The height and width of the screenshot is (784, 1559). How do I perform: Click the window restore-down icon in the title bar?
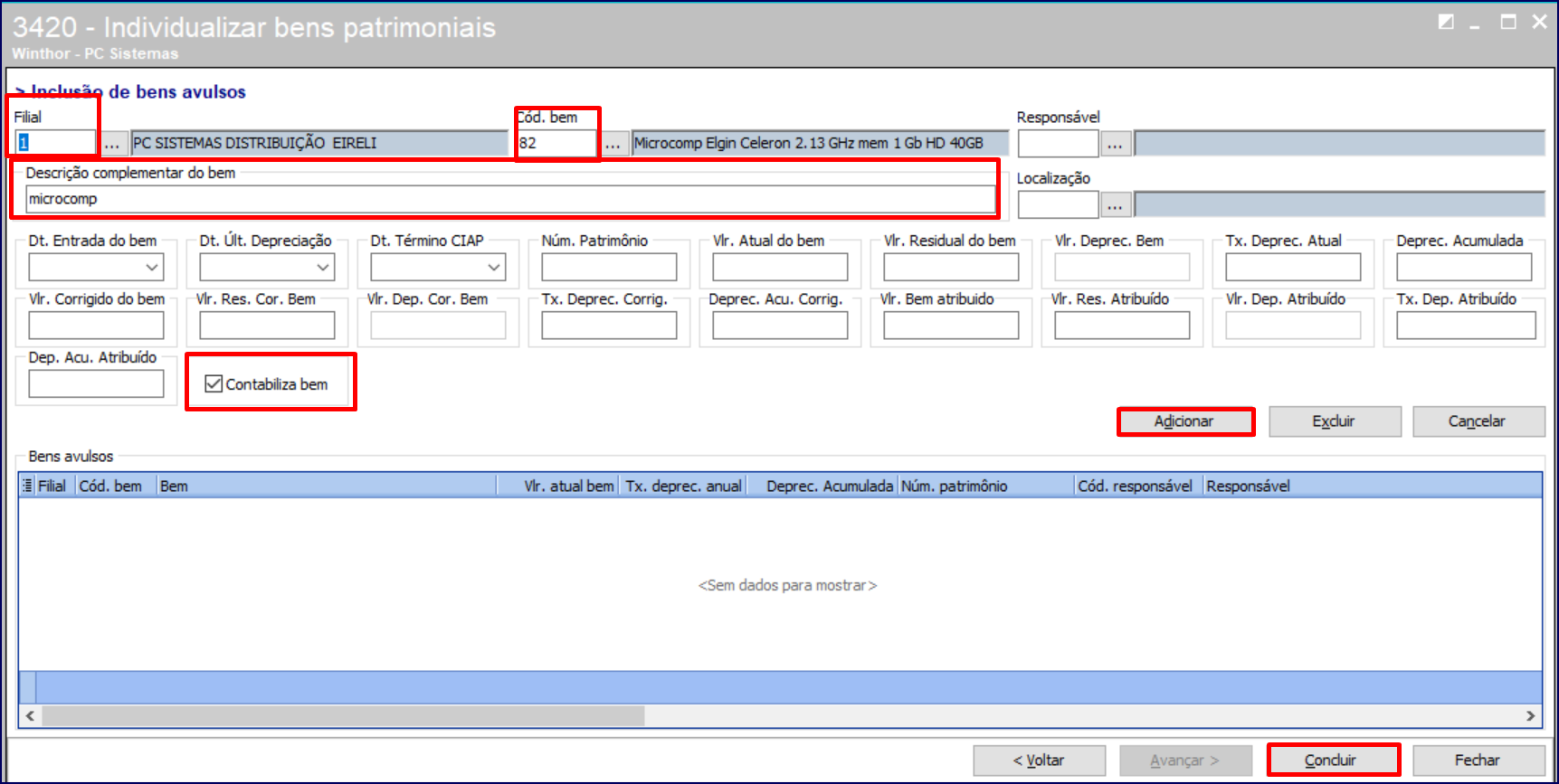(x=1446, y=22)
